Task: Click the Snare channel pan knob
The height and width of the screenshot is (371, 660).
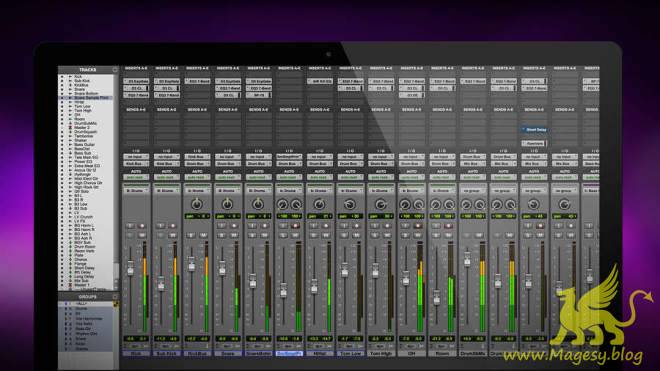Action: [x=227, y=204]
